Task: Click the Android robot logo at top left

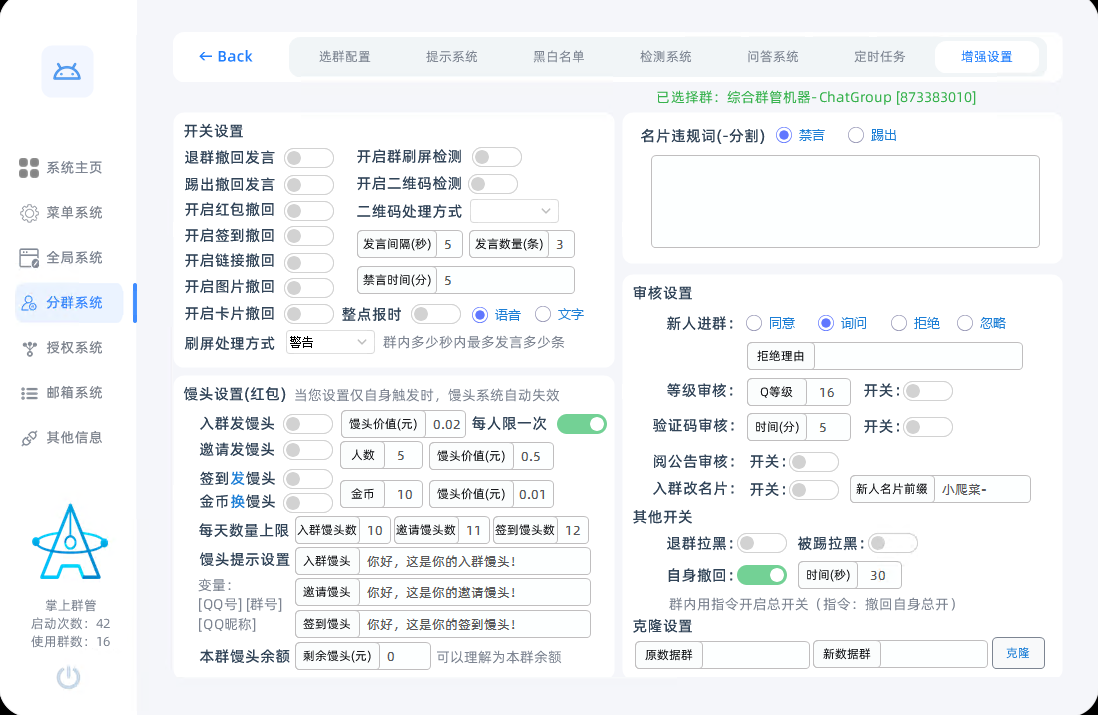Action: pos(67,71)
